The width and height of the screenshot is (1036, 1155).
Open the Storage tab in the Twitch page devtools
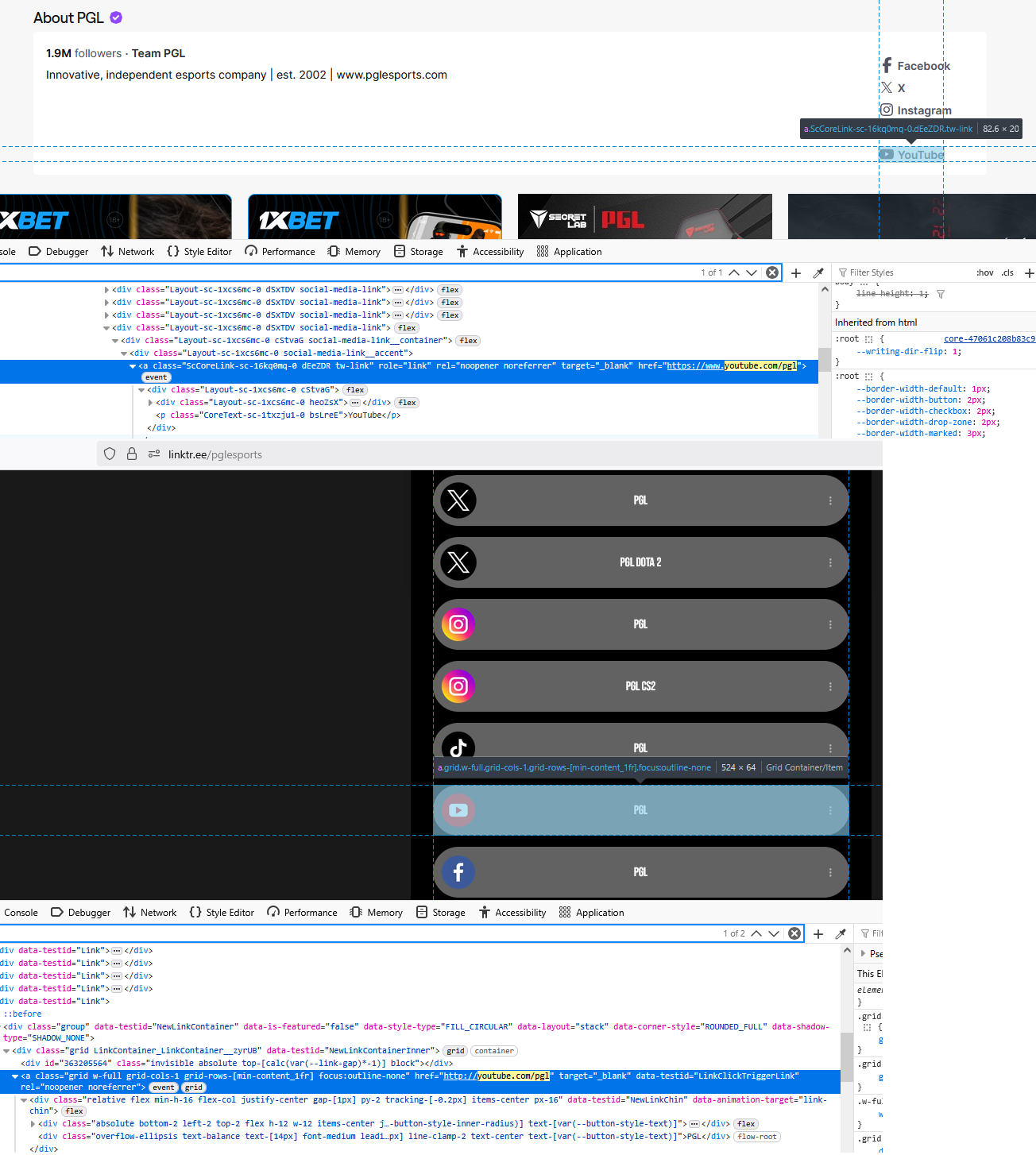419,252
